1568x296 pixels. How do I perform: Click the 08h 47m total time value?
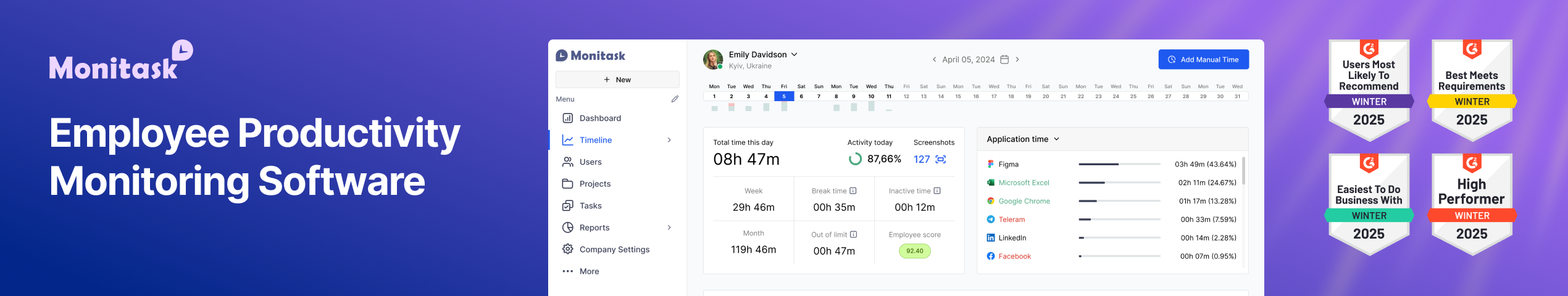pyautogui.click(x=746, y=160)
